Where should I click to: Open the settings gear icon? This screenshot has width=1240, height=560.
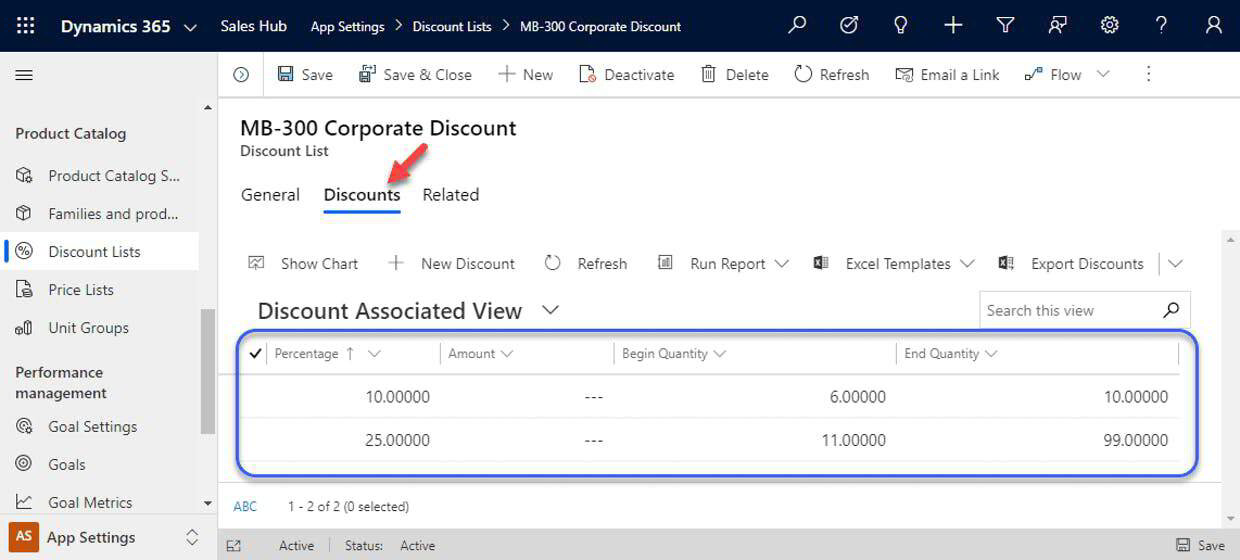(1109, 26)
